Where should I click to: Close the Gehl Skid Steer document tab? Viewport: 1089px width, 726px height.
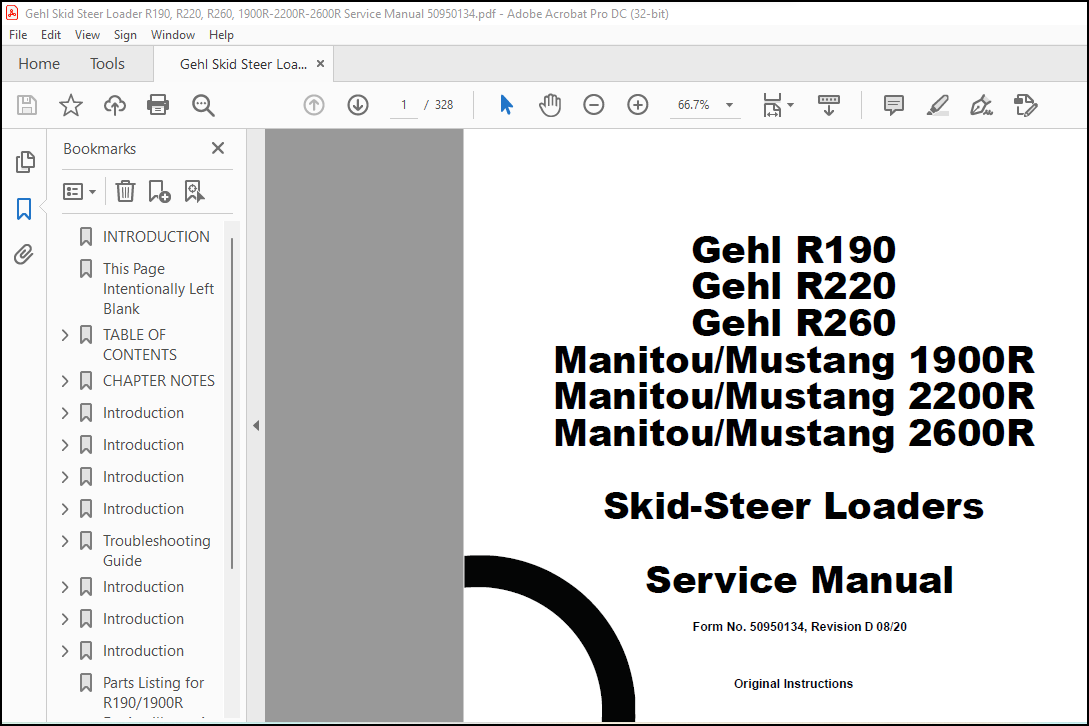(320, 64)
